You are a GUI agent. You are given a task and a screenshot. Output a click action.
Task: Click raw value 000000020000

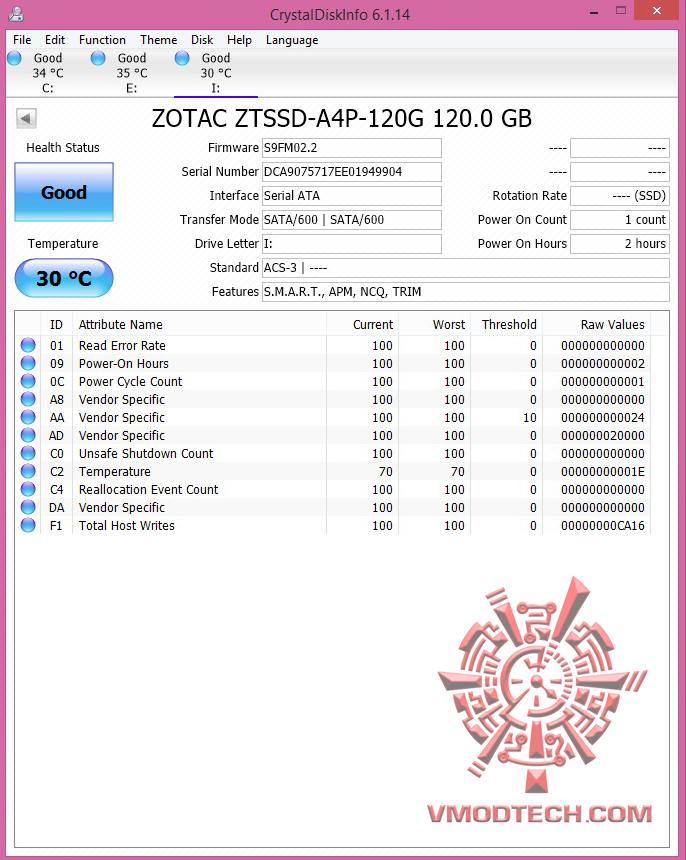(x=603, y=435)
